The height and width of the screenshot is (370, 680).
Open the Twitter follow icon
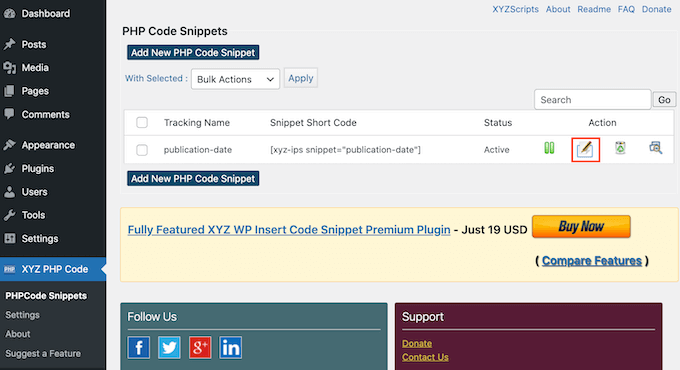169,347
